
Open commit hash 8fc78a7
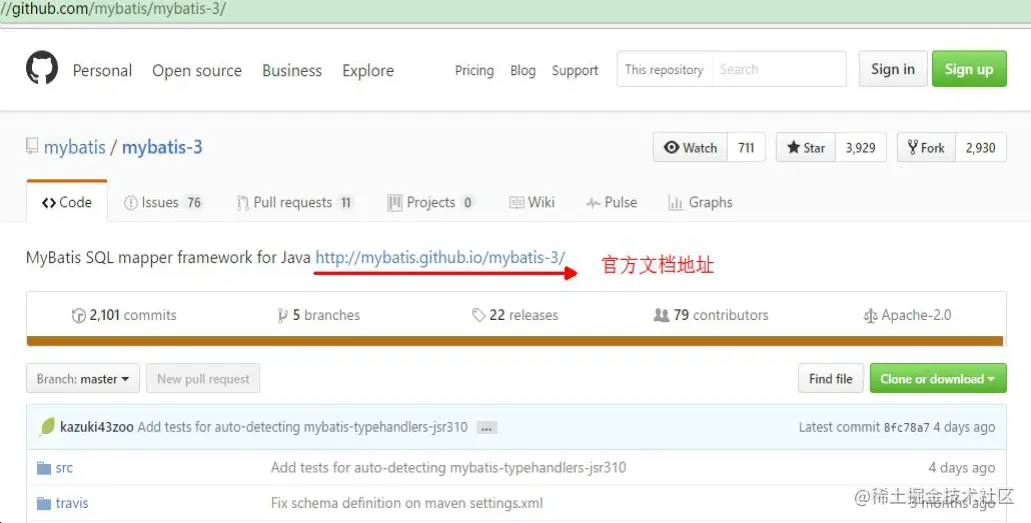(907, 428)
